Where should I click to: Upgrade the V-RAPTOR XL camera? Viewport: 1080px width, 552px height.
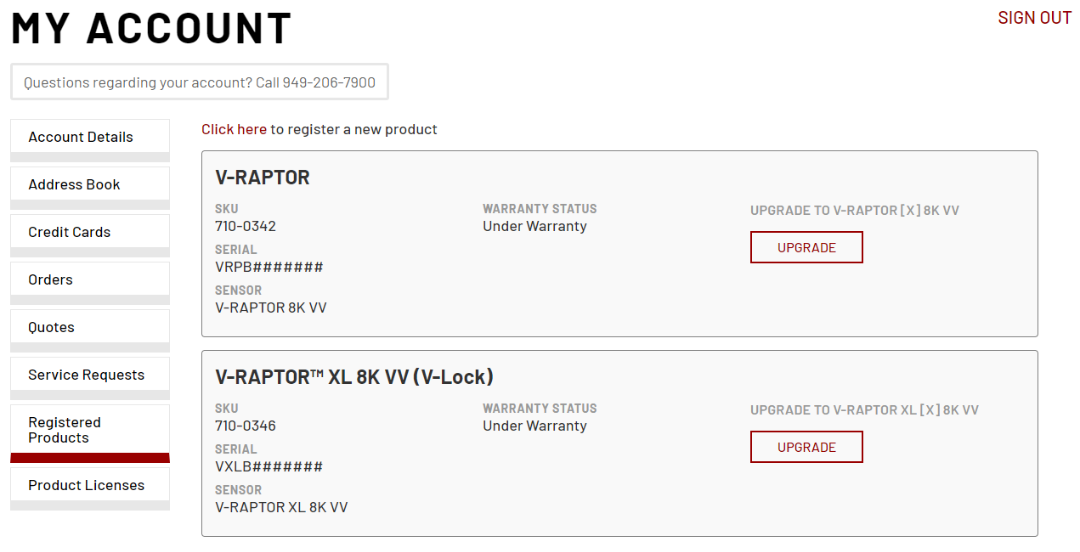[806, 447]
